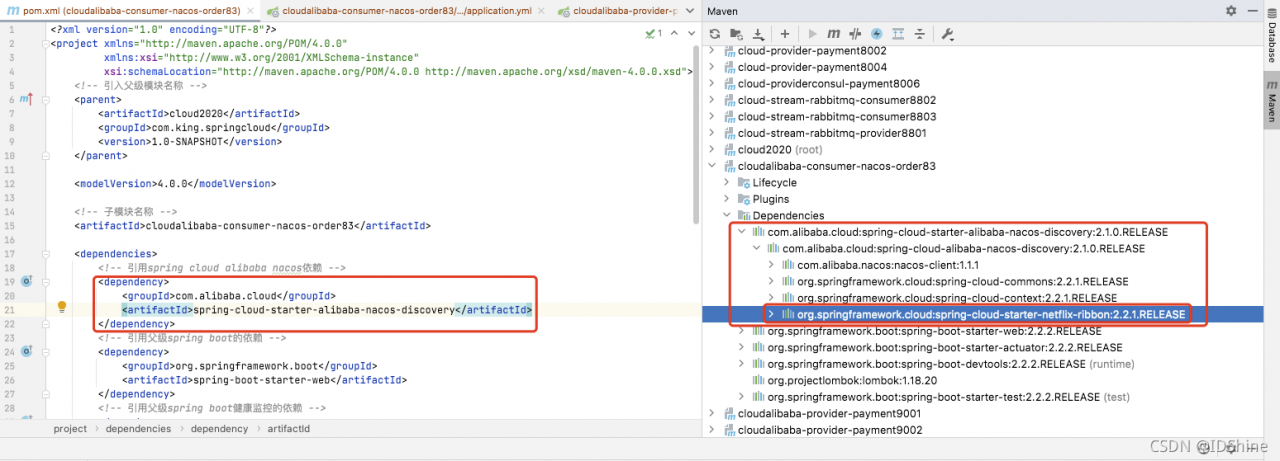Switch to application.yml editor tab

click(400, 10)
